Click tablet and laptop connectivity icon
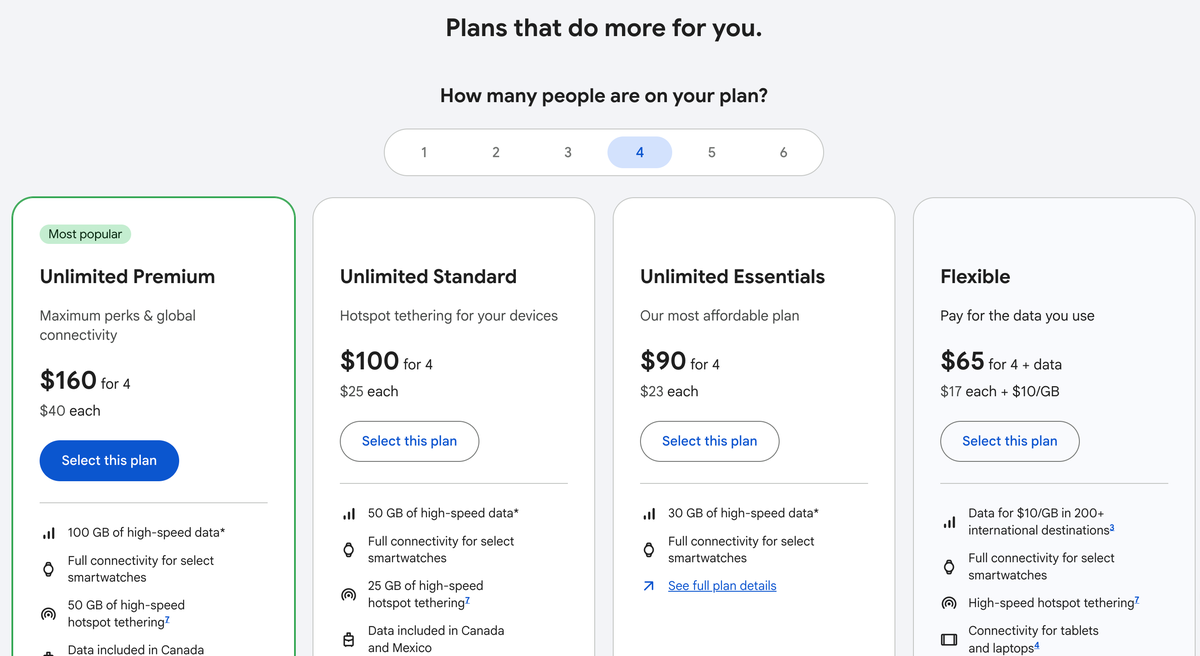This screenshot has height=656, width=1200. (949, 639)
